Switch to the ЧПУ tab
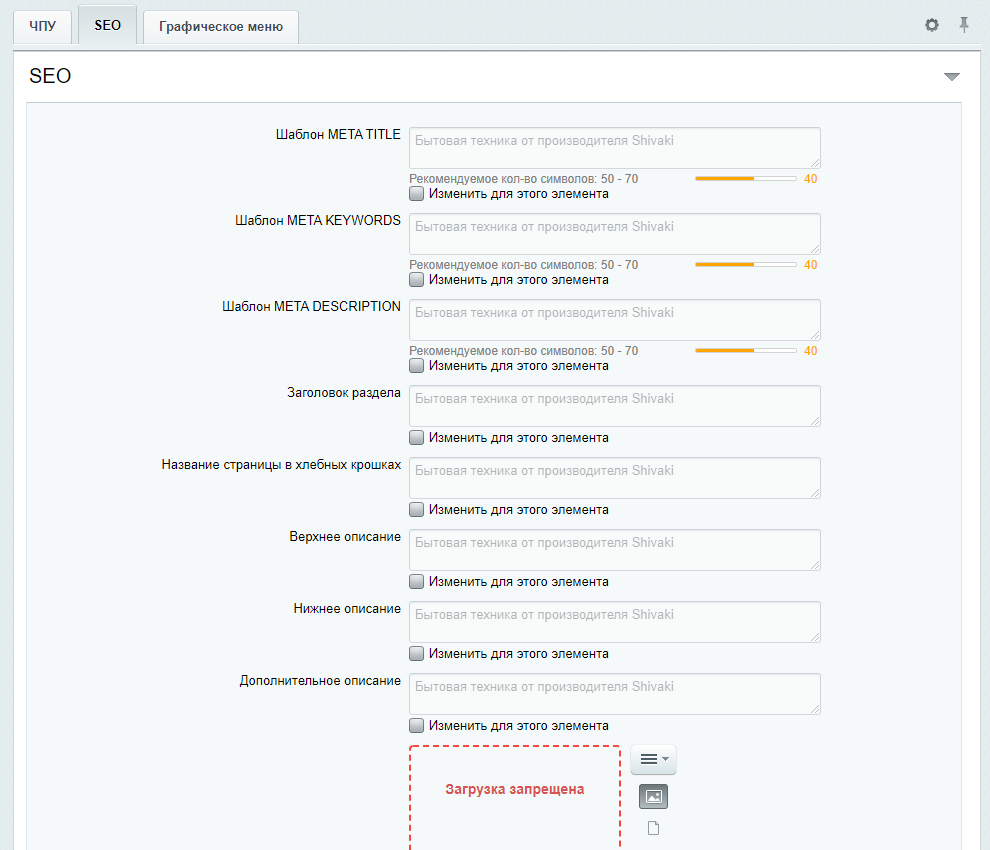Image resolution: width=990 pixels, height=850 pixels. pos(43,27)
